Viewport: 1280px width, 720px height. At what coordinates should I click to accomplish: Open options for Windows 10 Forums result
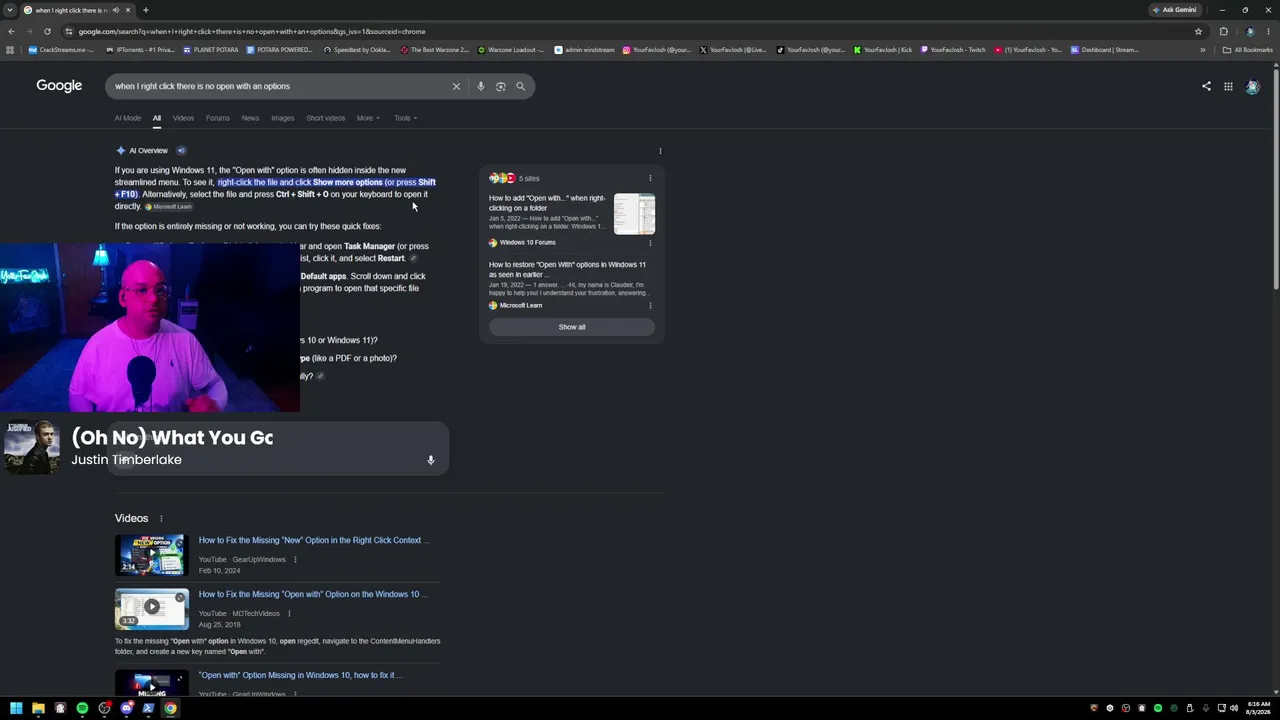coord(650,243)
